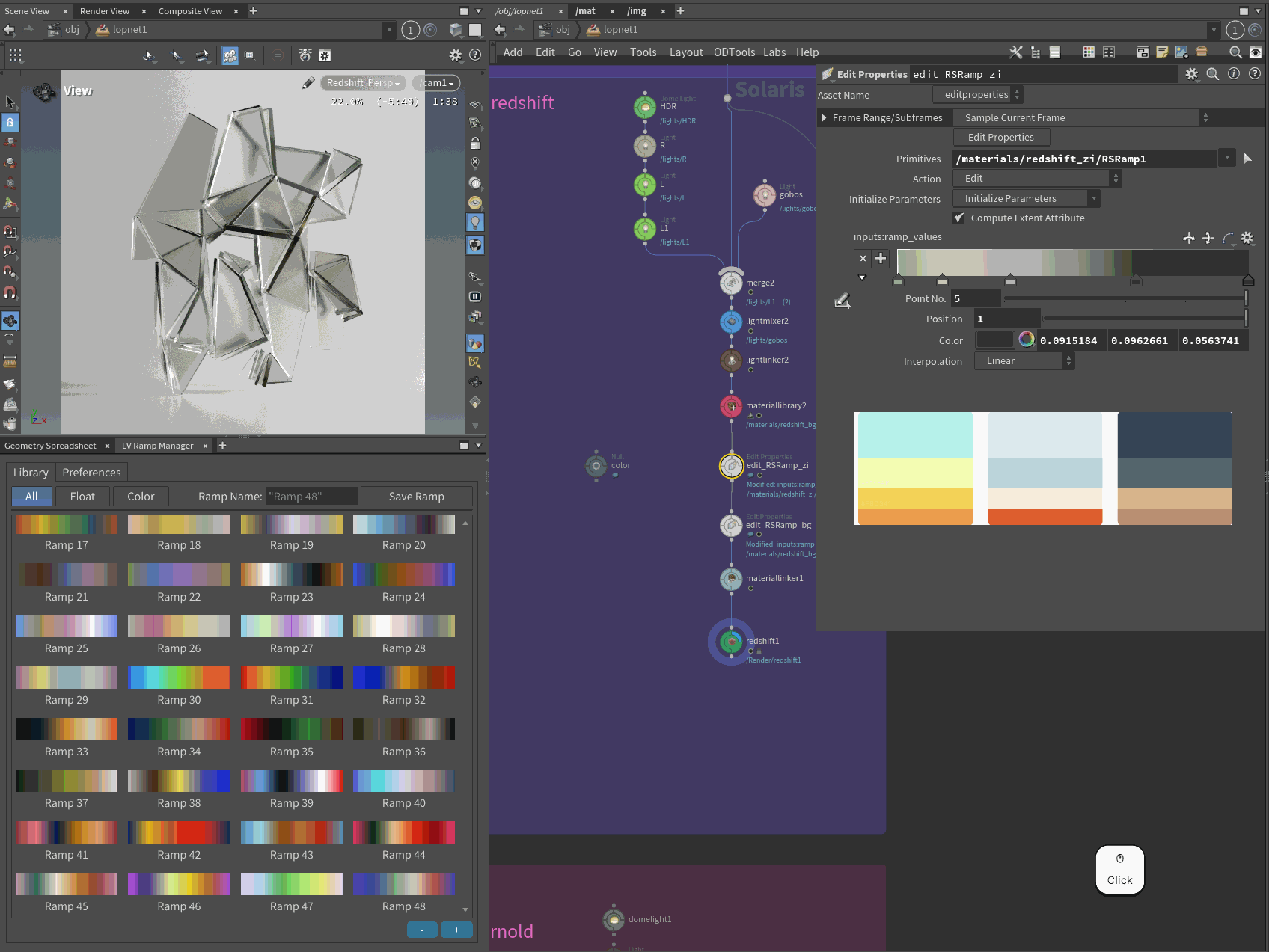The height and width of the screenshot is (952, 1269).
Task: Open the Sample Current Frame dropdown
Action: pyautogui.click(x=1083, y=117)
